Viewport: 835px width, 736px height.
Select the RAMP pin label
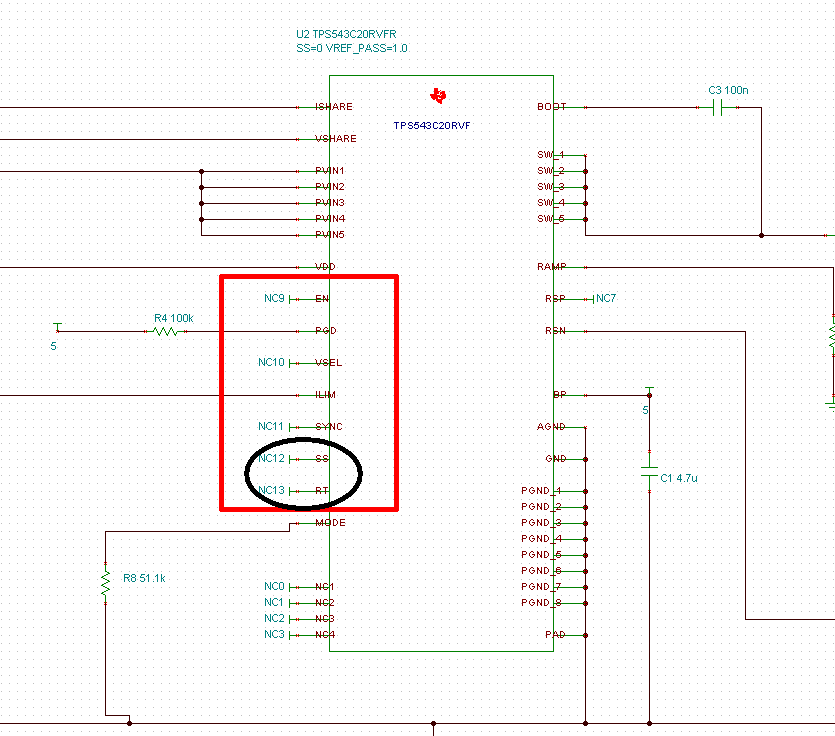click(x=552, y=266)
